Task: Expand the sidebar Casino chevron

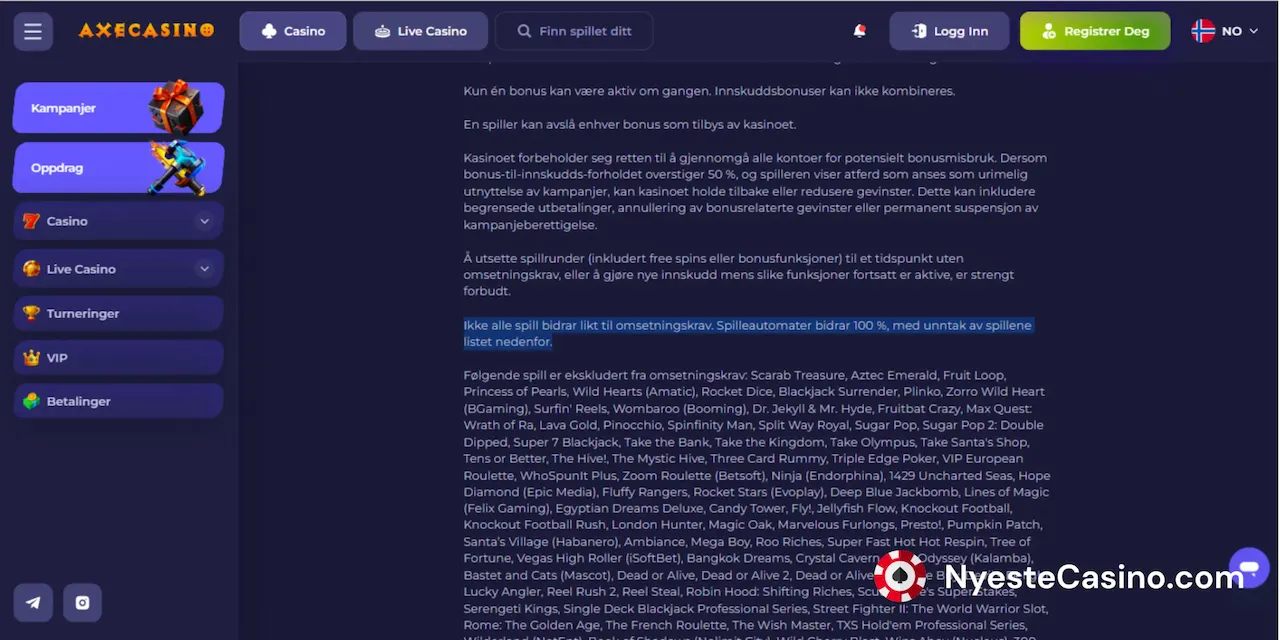Action: tap(204, 221)
